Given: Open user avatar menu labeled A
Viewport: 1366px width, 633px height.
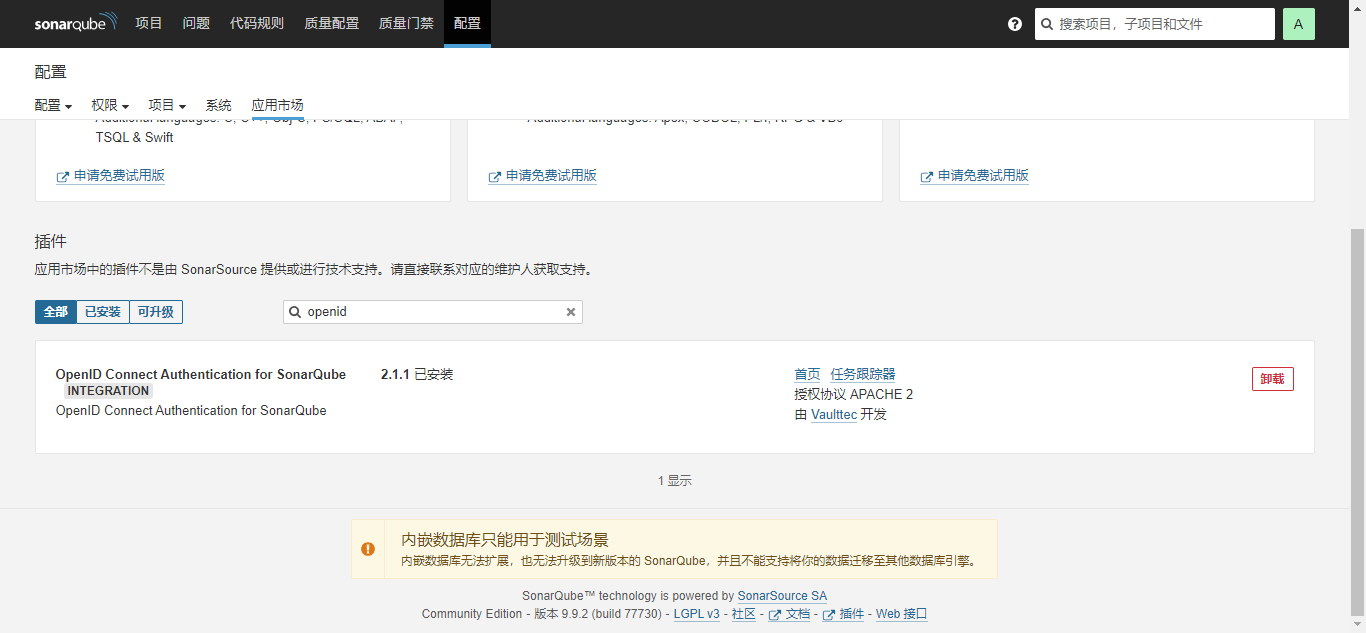Looking at the screenshot, I should 1298,23.
